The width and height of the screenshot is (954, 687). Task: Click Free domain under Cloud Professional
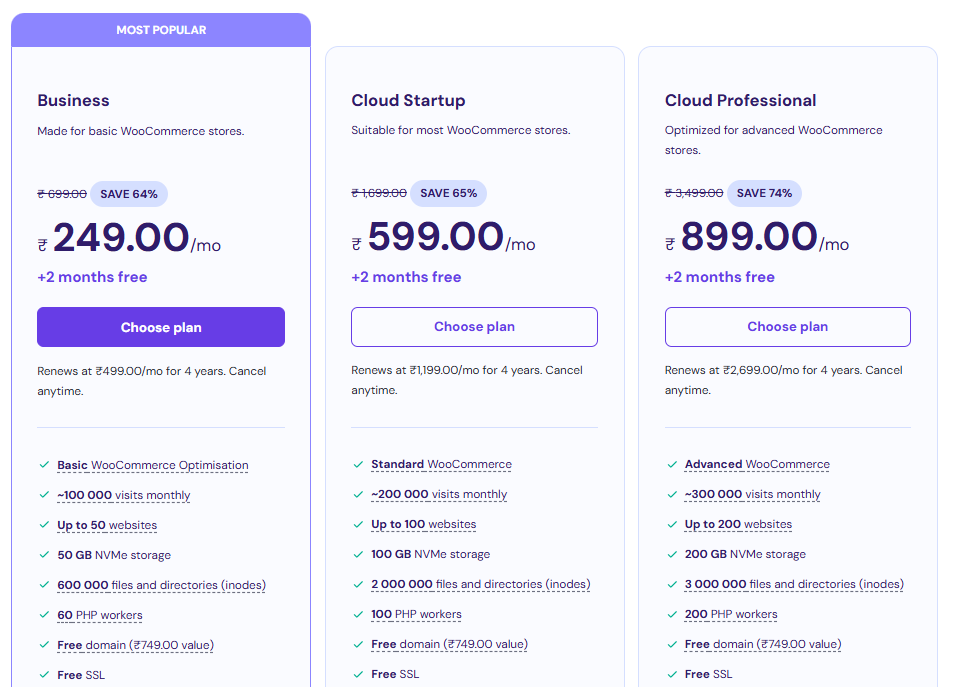pyautogui.click(x=762, y=644)
